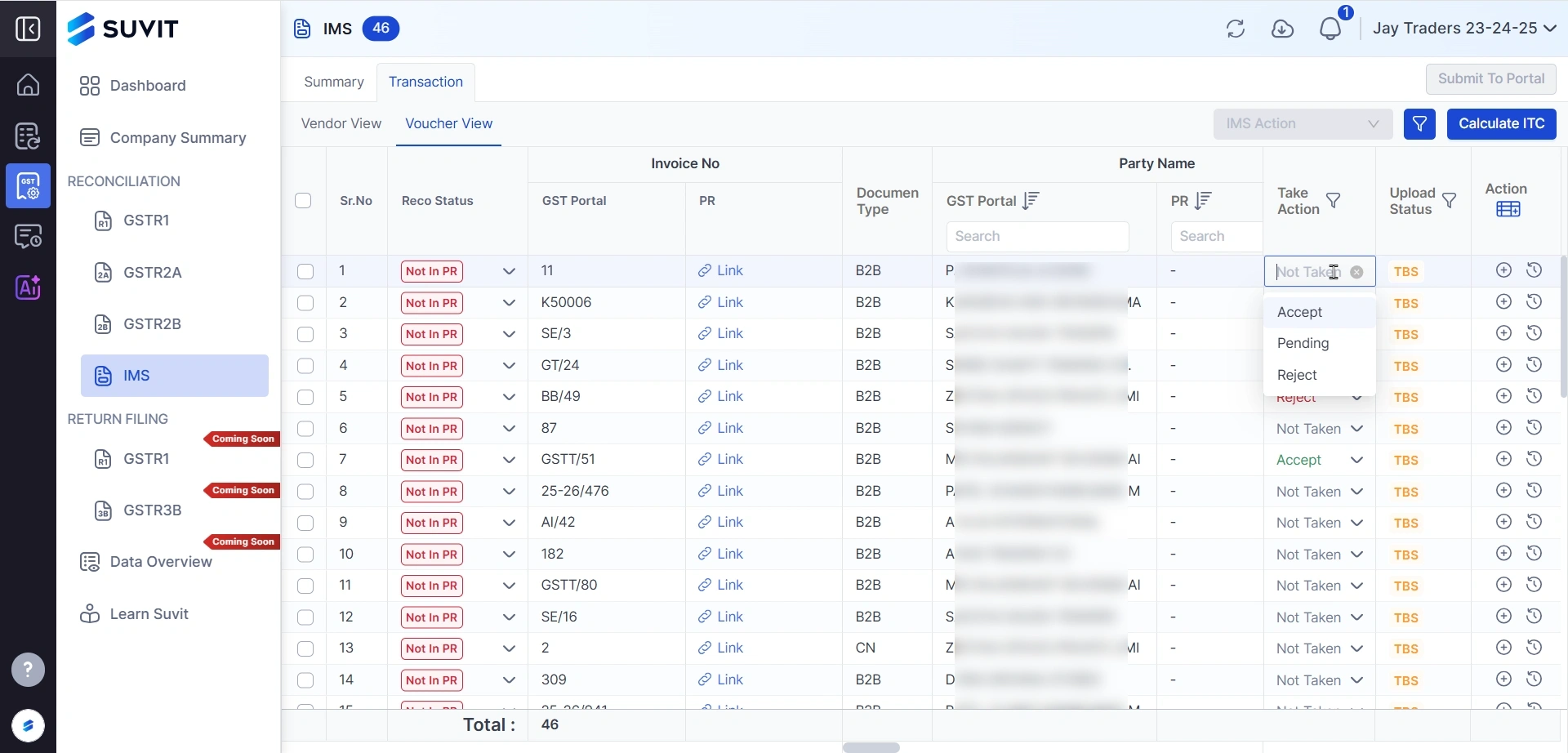Click the cloud download icon
Screen dimensions: 1568x753
1283,29
